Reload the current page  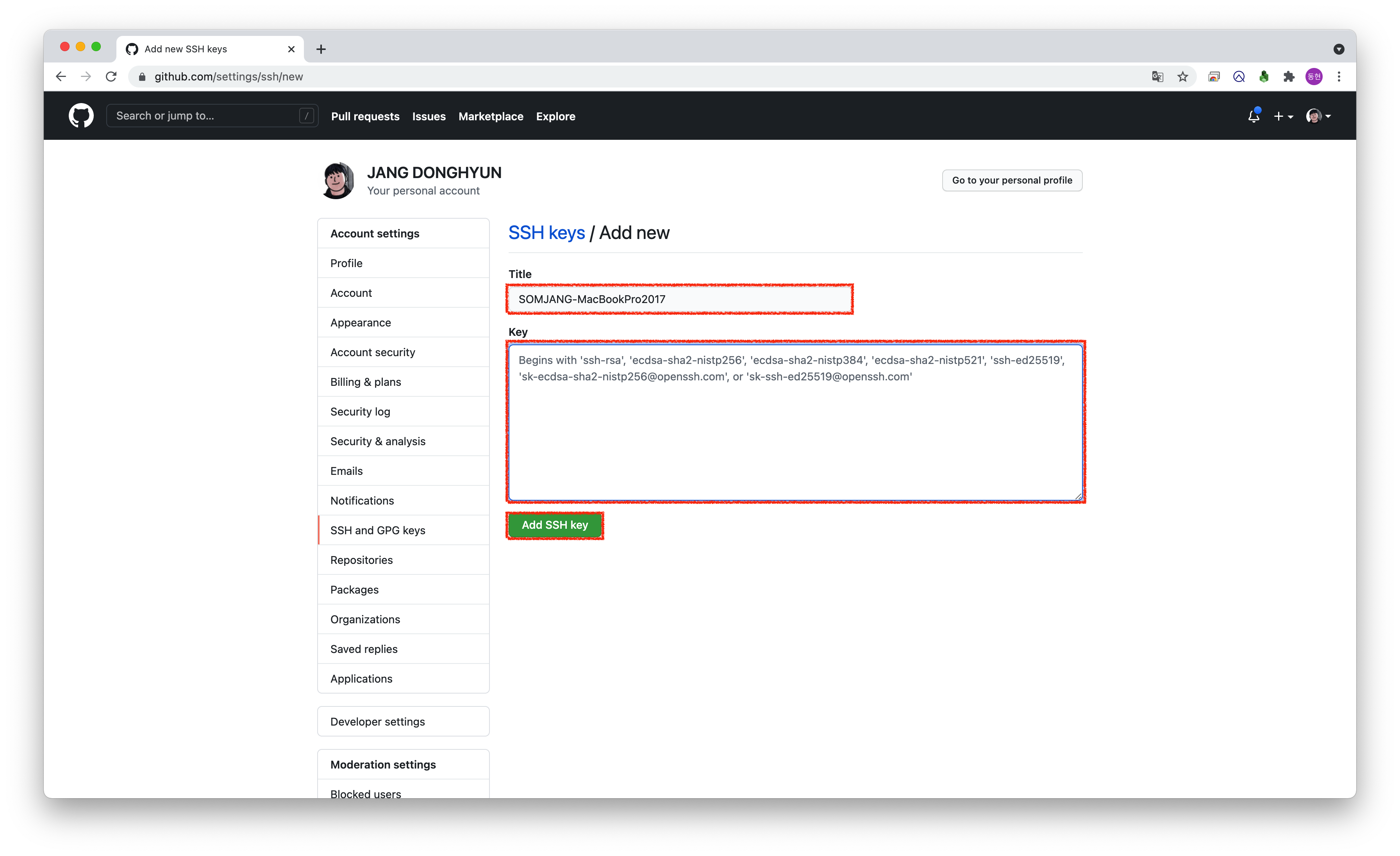[111, 77]
